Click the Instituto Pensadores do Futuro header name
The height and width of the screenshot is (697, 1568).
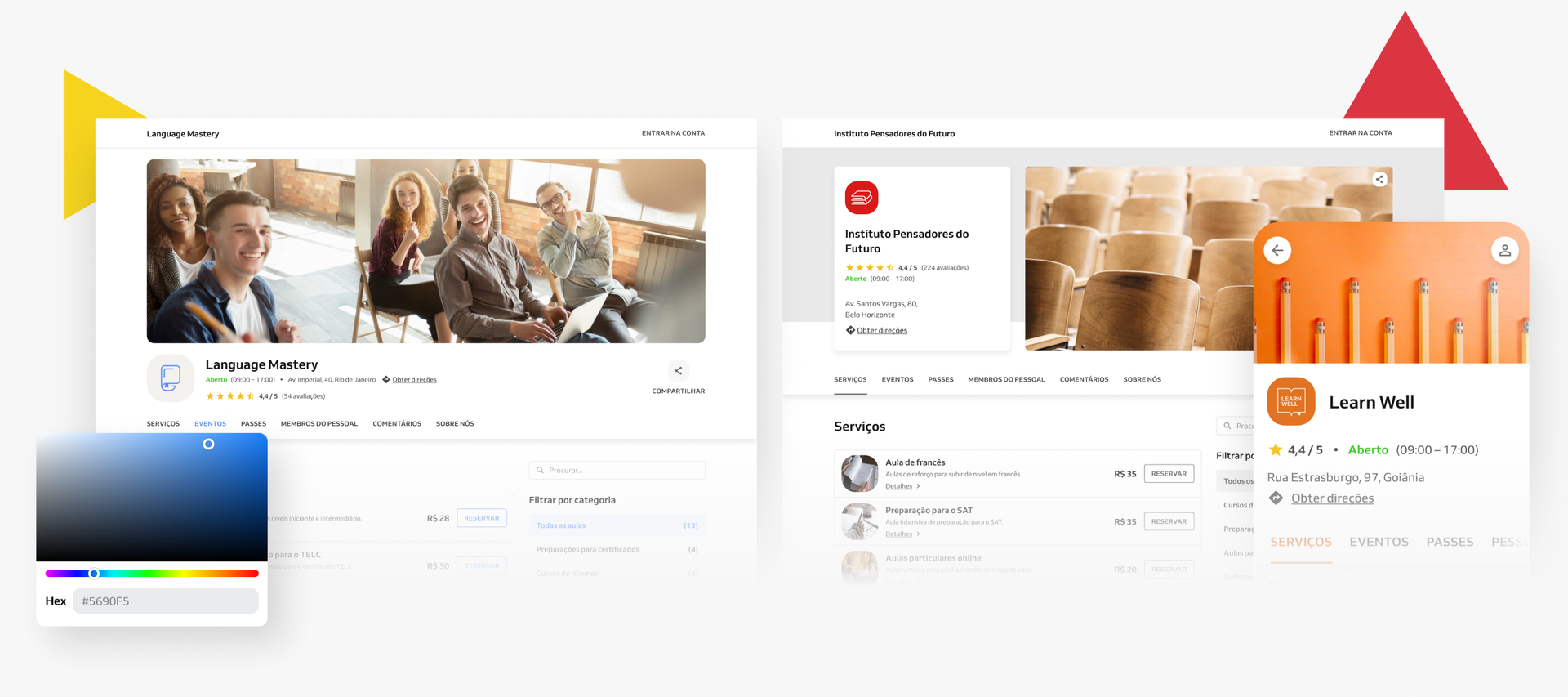[x=894, y=134]
